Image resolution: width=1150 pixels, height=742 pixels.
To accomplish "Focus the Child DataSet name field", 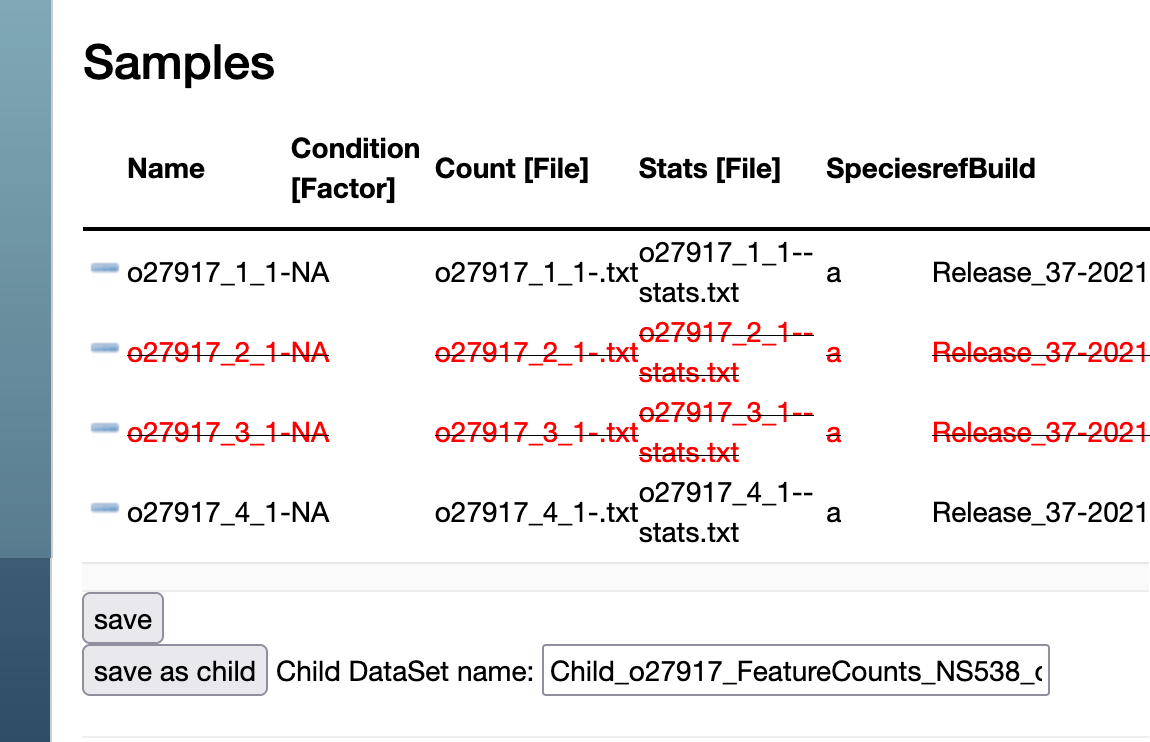I will [x=795, y=670].
